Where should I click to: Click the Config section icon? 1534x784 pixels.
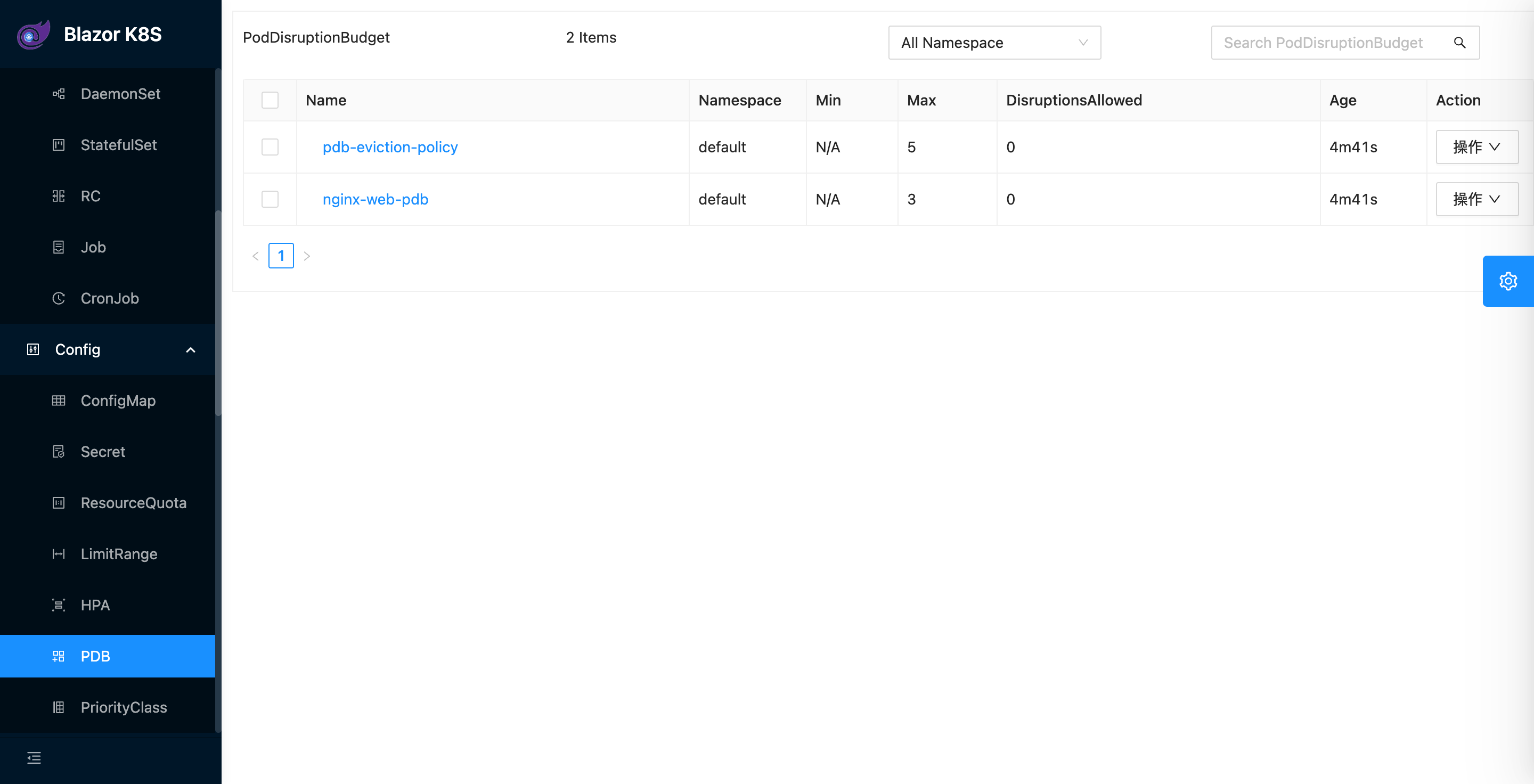[34, 350]
